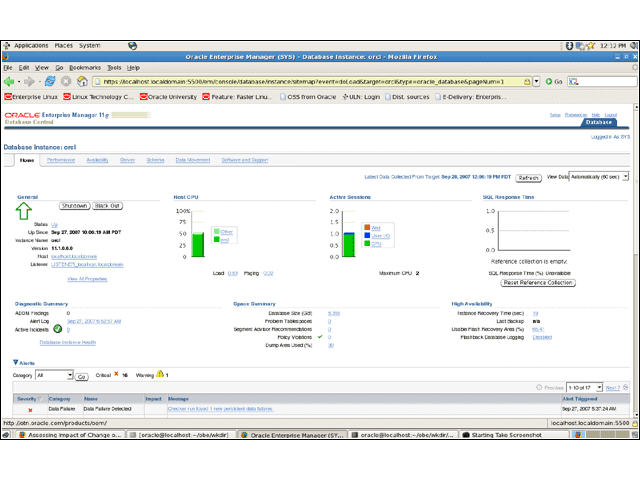The height and width of the screenshot is (480, 640).
Task: Click the green checkmark Active Incidents icon
Action: (58, 329)
